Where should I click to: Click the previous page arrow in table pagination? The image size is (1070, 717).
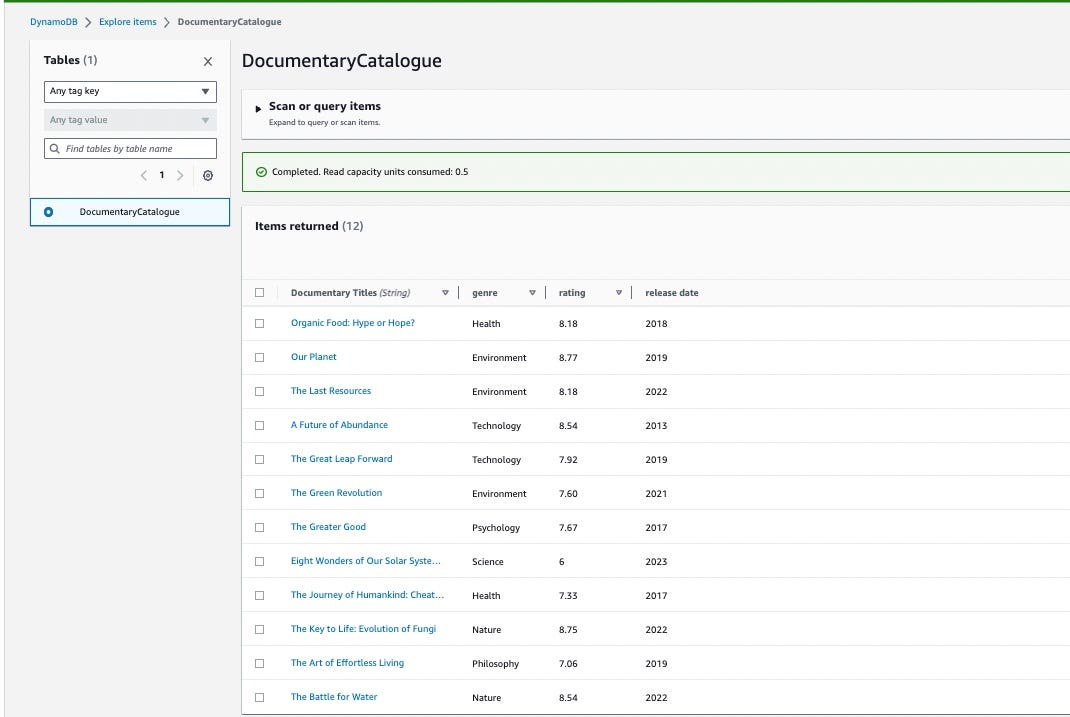pyautogui.click(x=146, y=175)
